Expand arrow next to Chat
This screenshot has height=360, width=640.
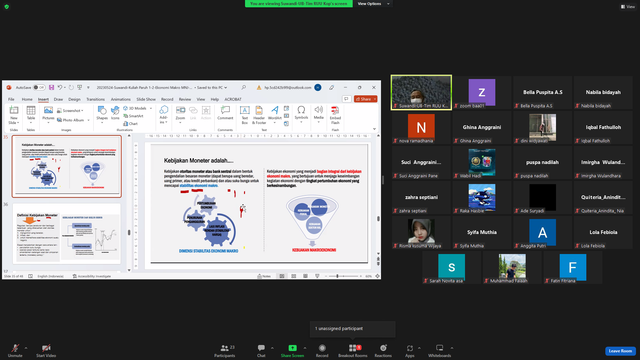point(272,348)
